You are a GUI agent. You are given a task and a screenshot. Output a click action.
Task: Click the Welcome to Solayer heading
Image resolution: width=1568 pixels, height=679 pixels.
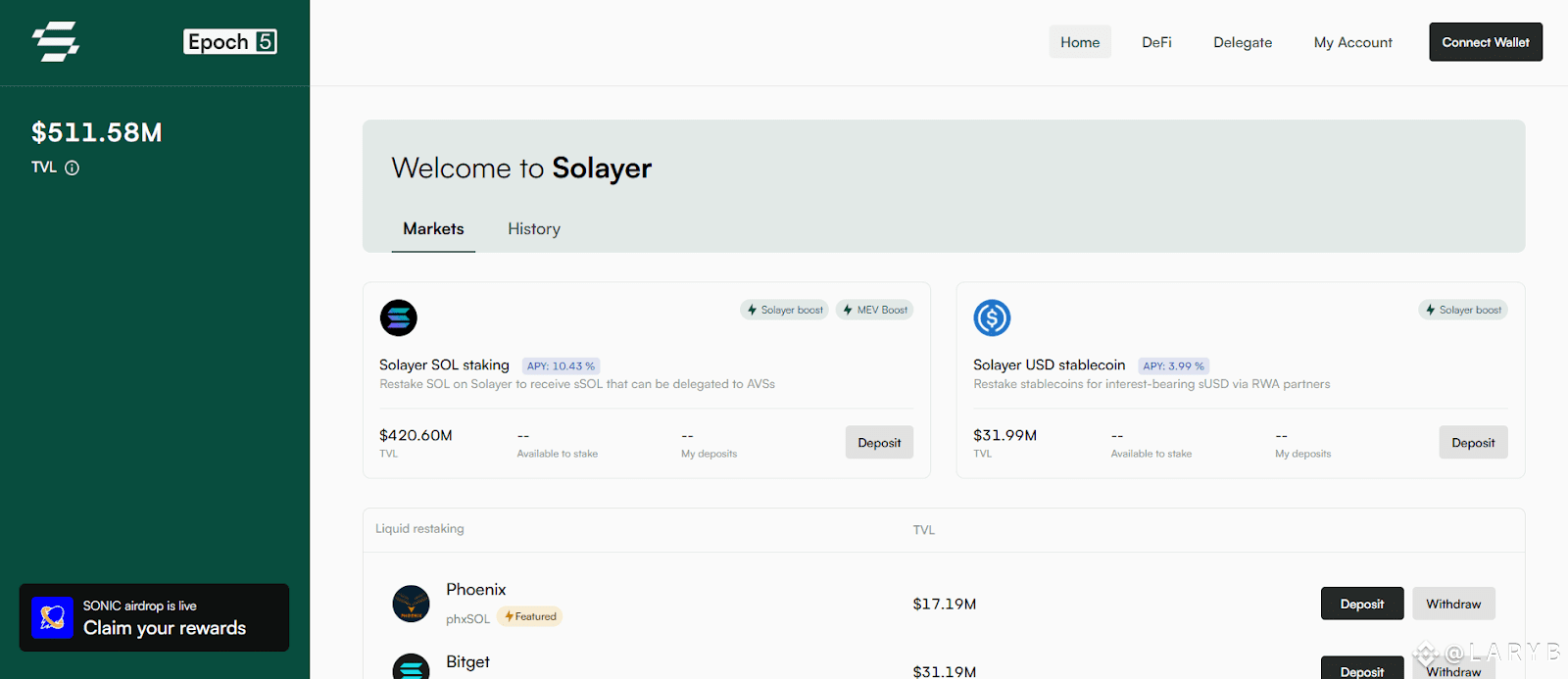point(521,168)
